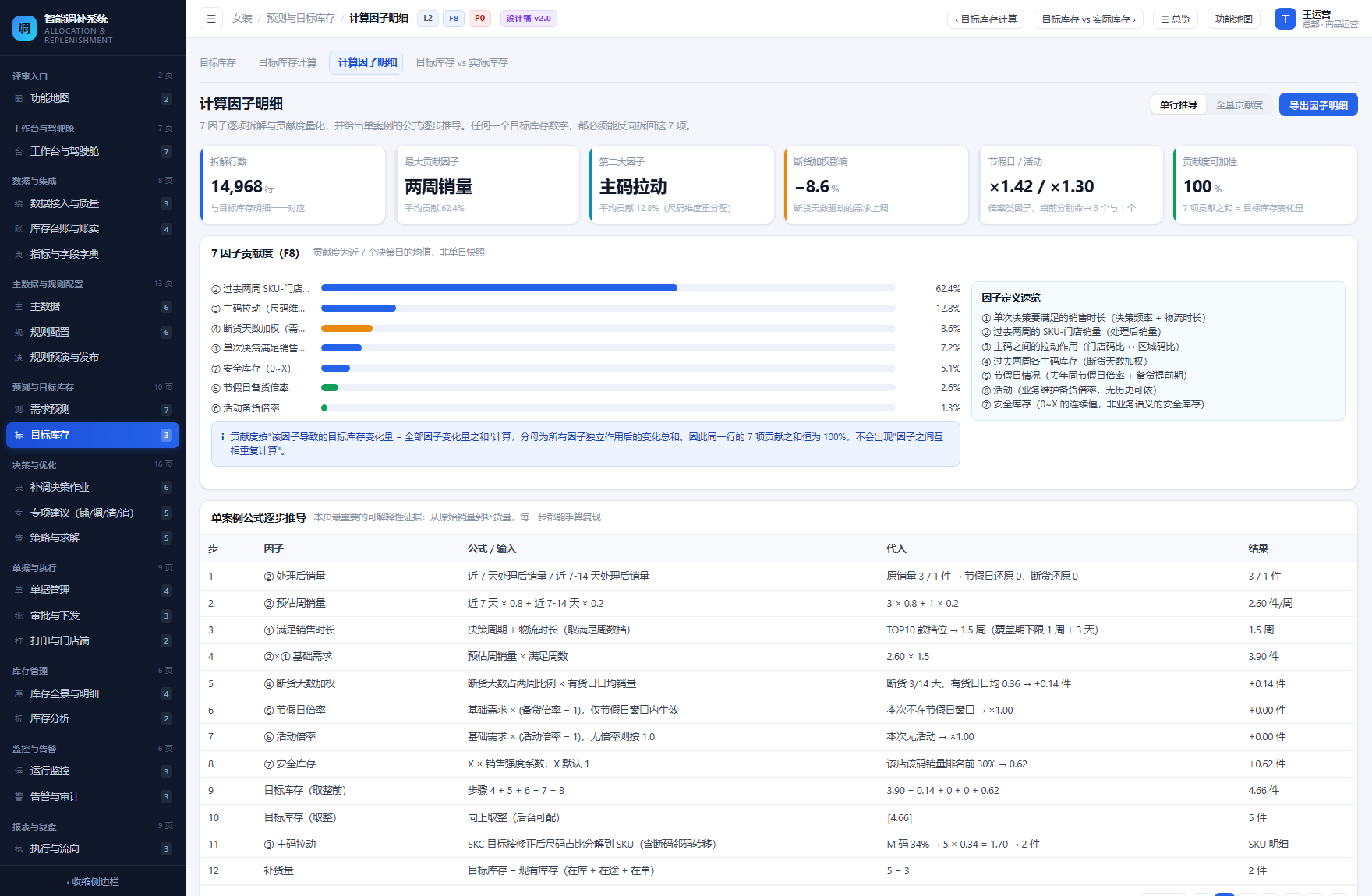Click the 62.4% contribution bar for 过去两周 SKU-门店
Image resolution: width=1372 pixels, height=896 pixels.
click(499, 288)
